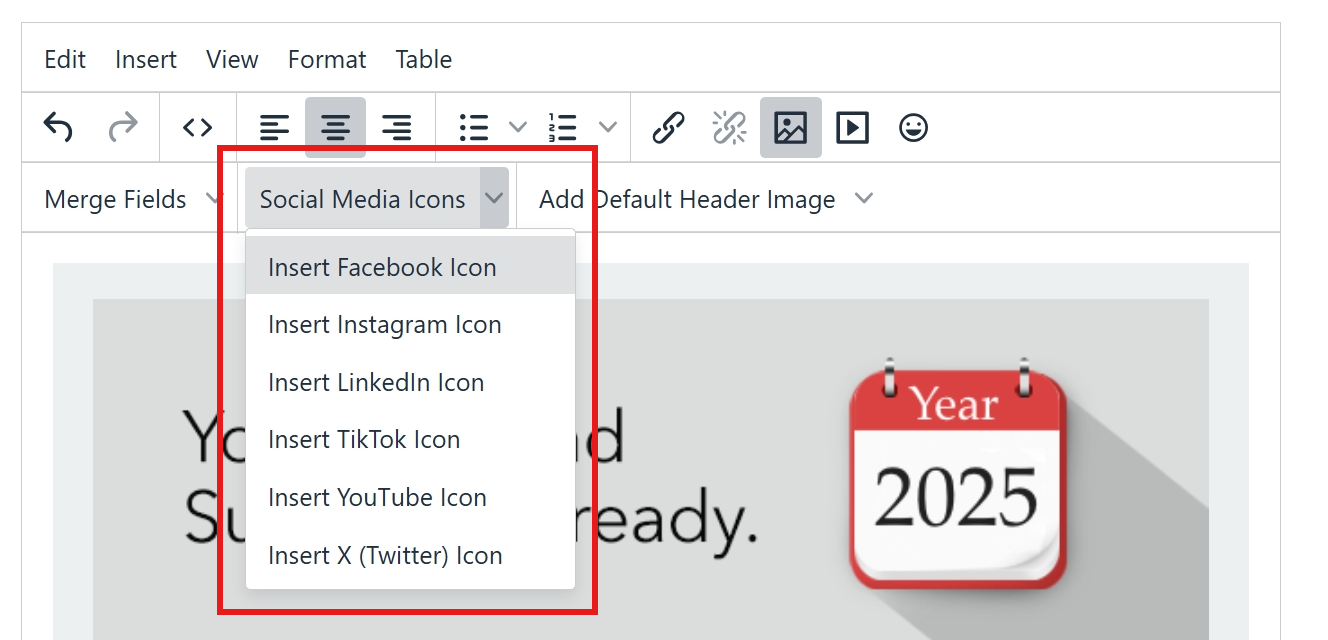Collapse the Social Media Icons chevron
This screenshot has width=1328, height=640.
[x=494, y=198]
